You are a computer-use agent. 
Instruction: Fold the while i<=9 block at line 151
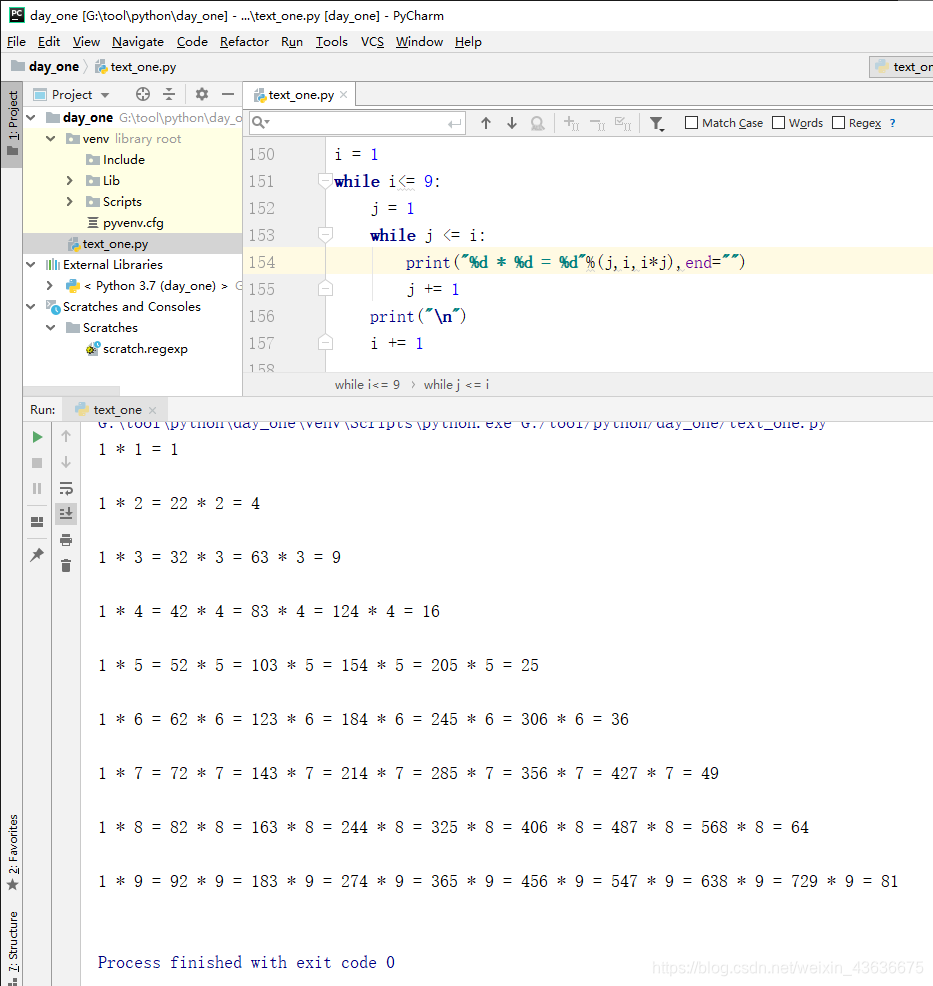[325, 181]
